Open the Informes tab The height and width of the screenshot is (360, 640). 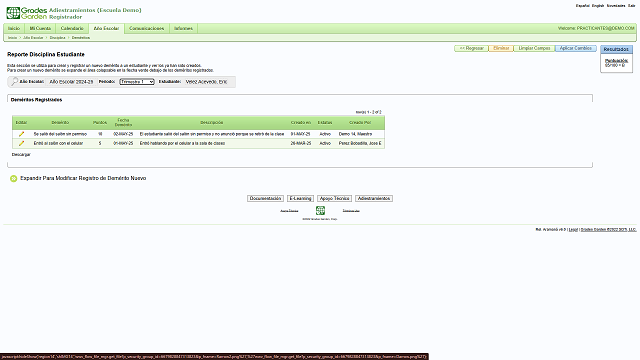(x=183, y=29)
